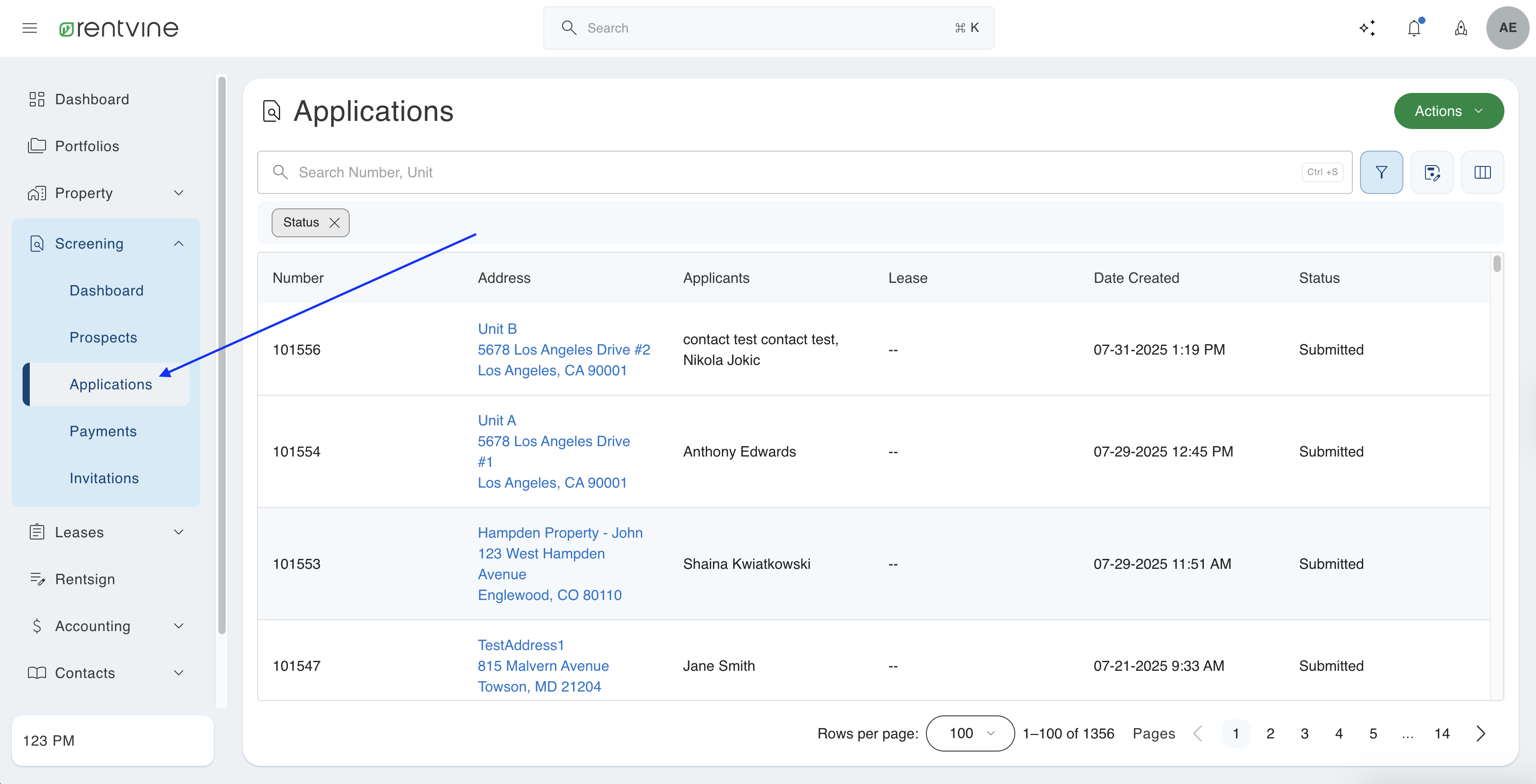Go to page 2

(1270, 733)
